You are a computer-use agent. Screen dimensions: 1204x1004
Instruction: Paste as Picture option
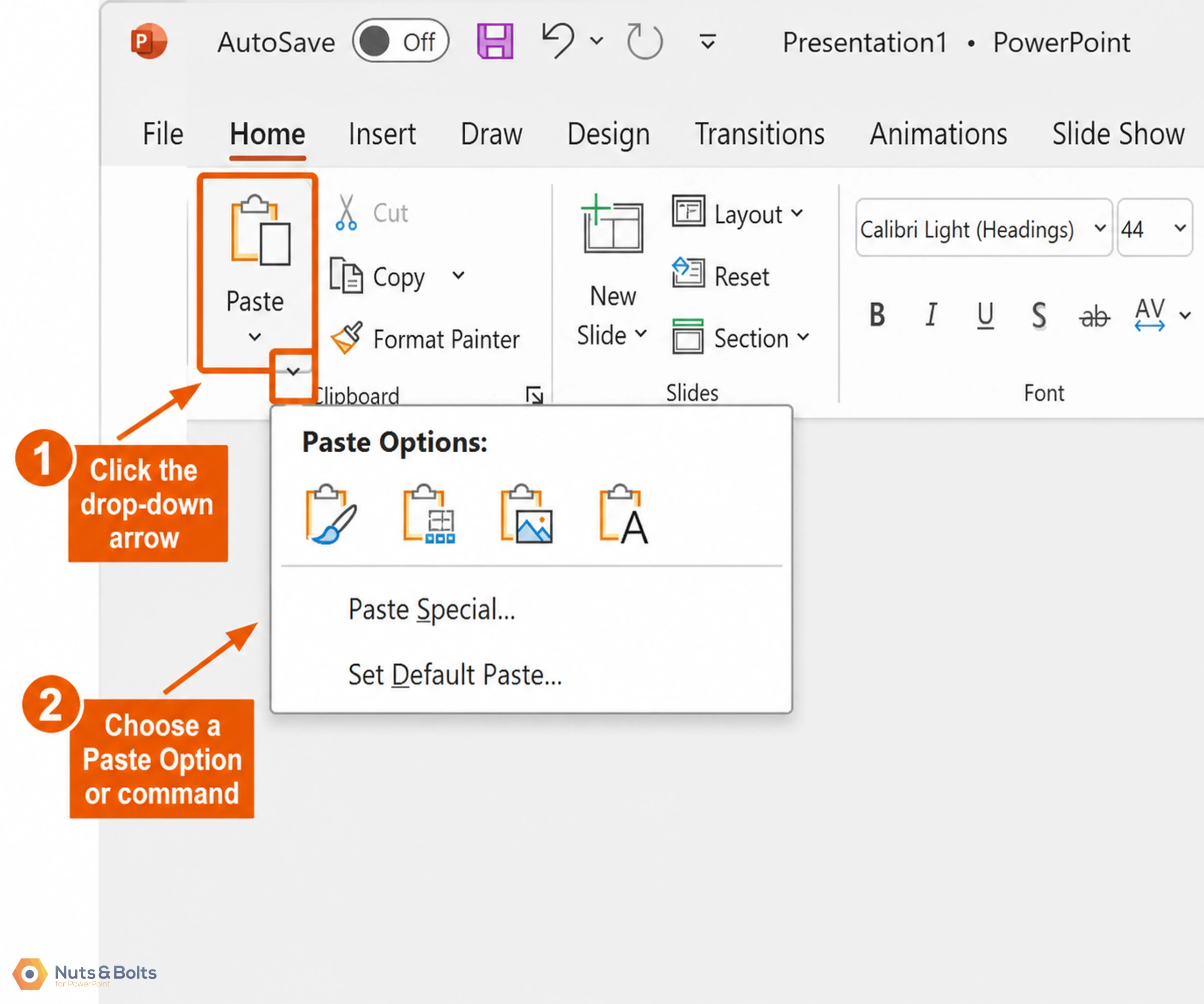(x=526, y=514)
